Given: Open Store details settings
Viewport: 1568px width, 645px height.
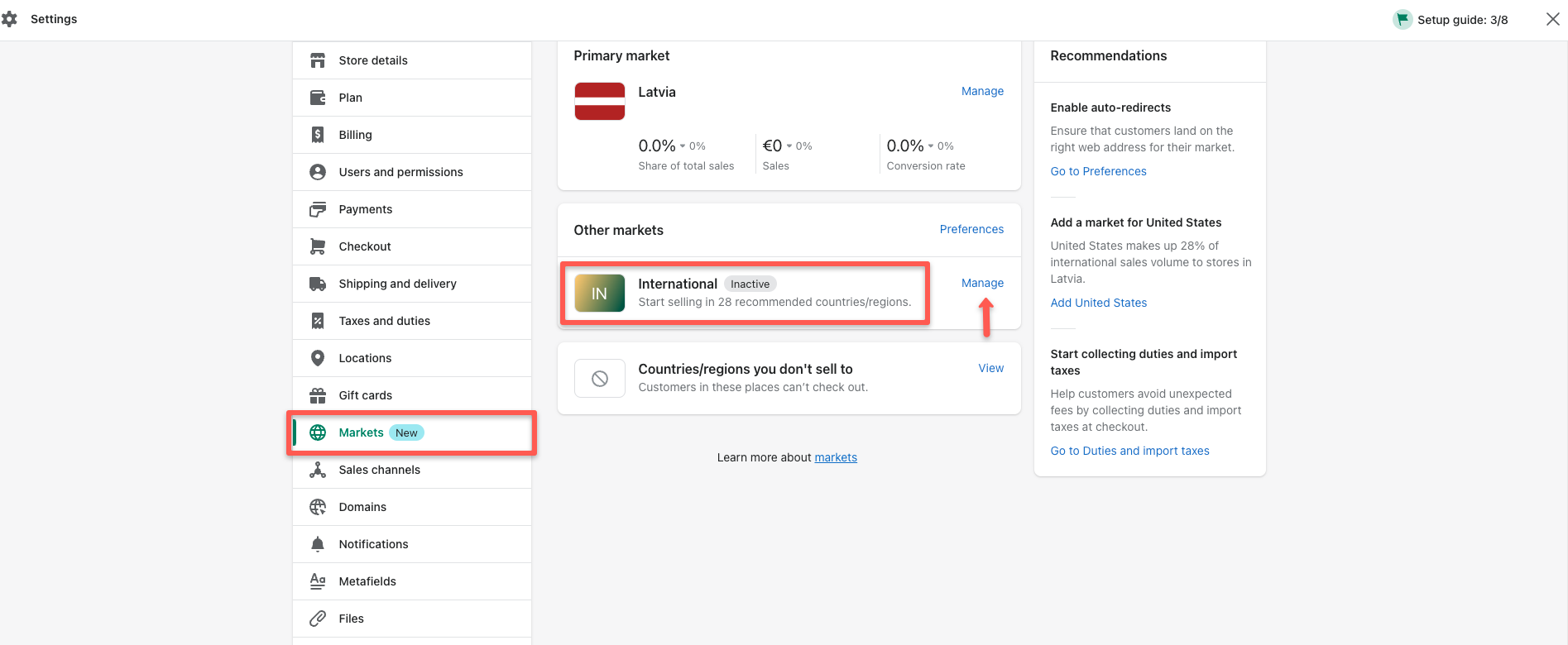Looking at the screenshot, I should pyautogui.click(x=412, y=60).
